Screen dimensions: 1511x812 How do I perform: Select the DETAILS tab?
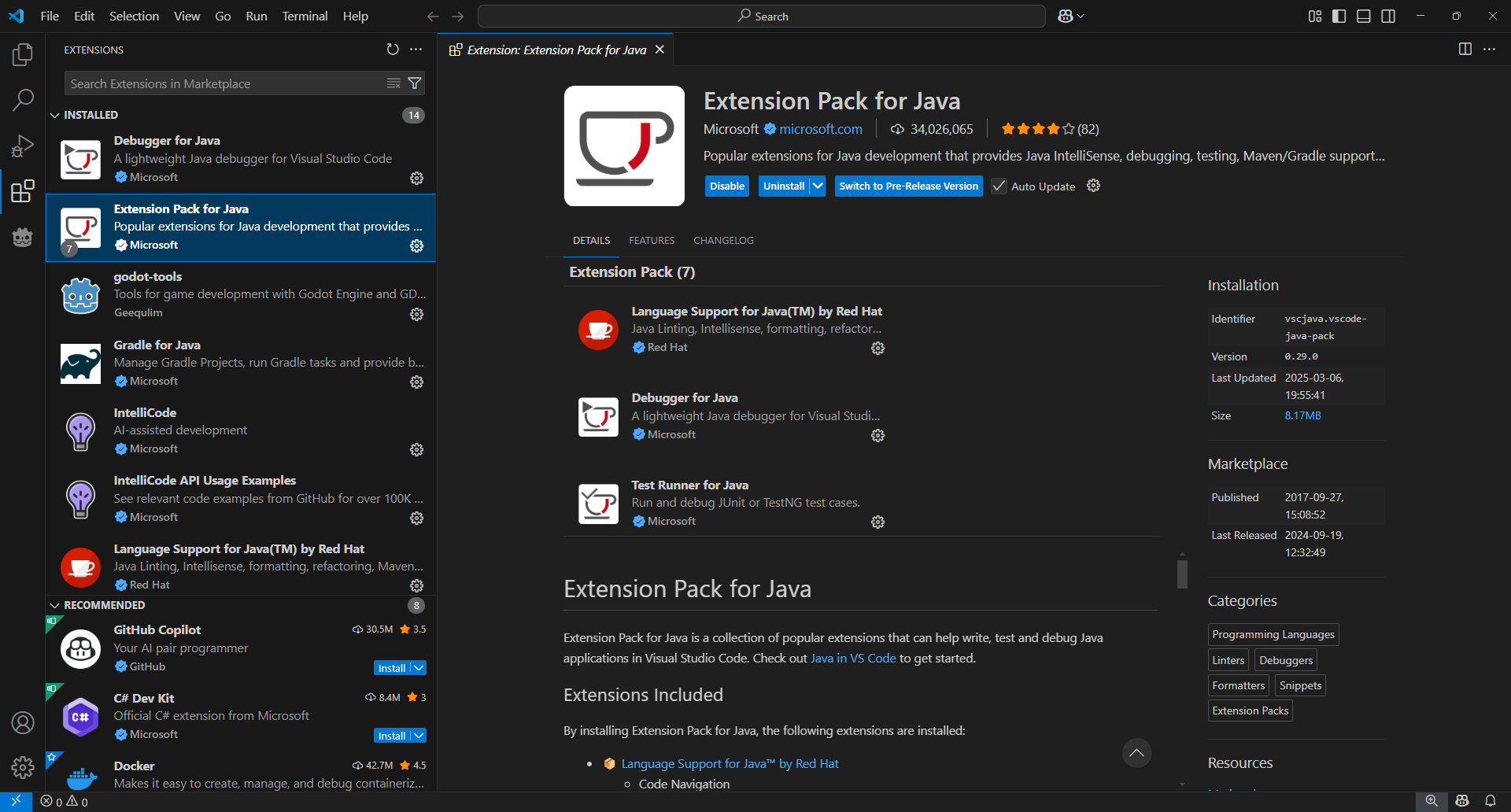[x=591, y=240]
